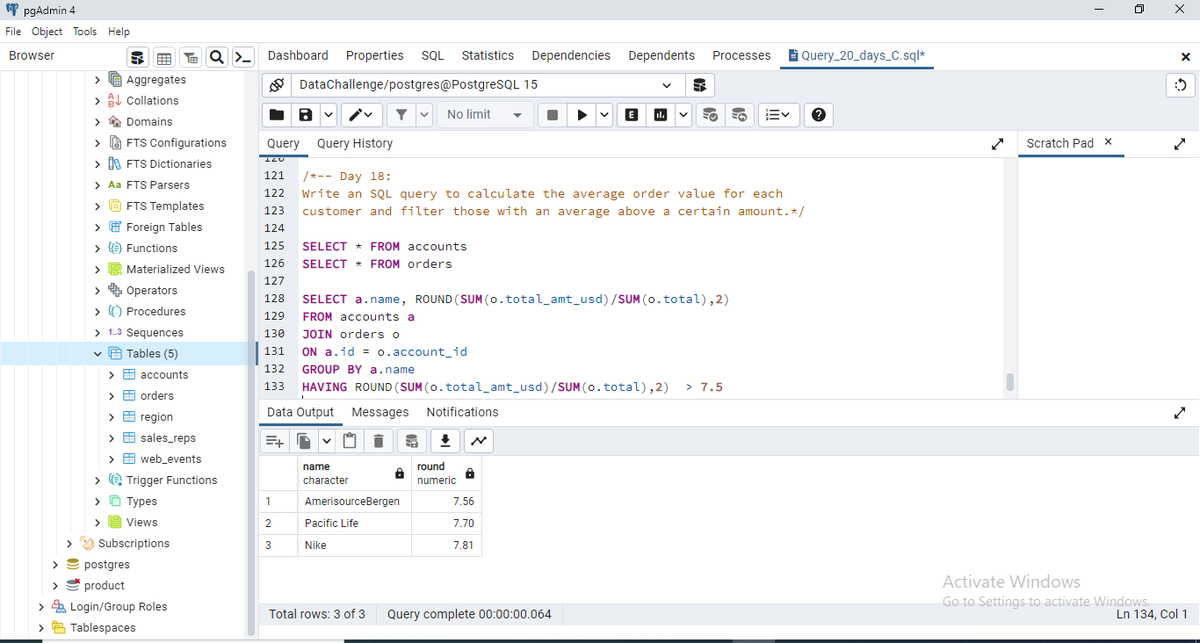The image size is (1200, 643).
Task: Open the execute options dropdown arrow
Action: (x=603, y=115)
